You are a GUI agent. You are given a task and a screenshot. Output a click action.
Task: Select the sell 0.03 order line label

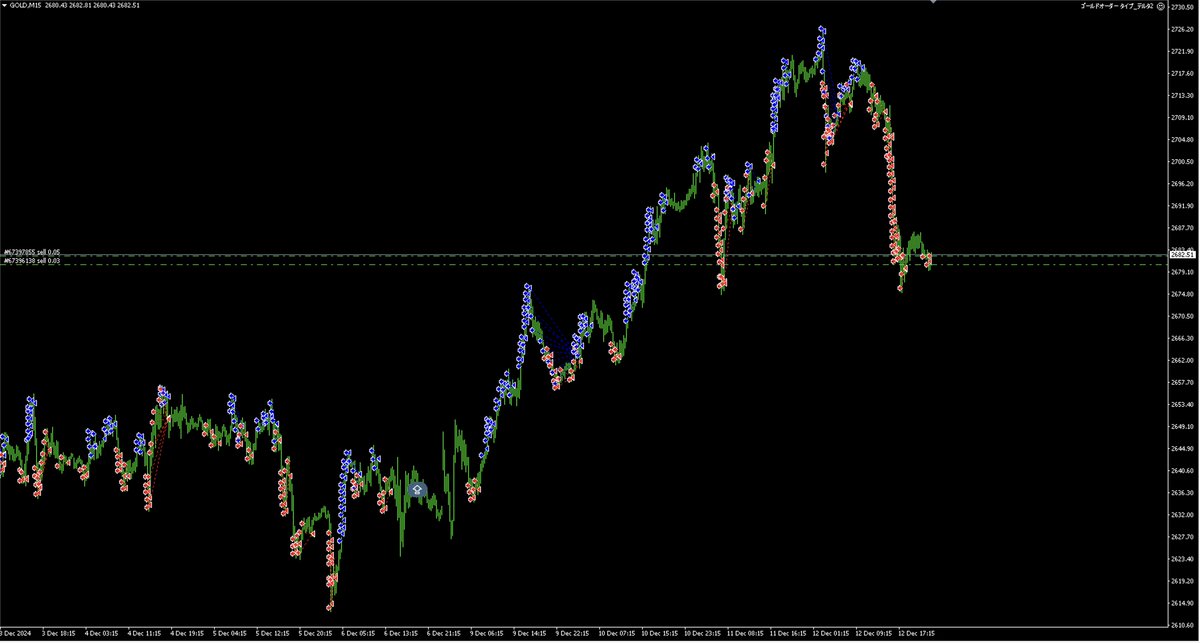coord(31,261)
